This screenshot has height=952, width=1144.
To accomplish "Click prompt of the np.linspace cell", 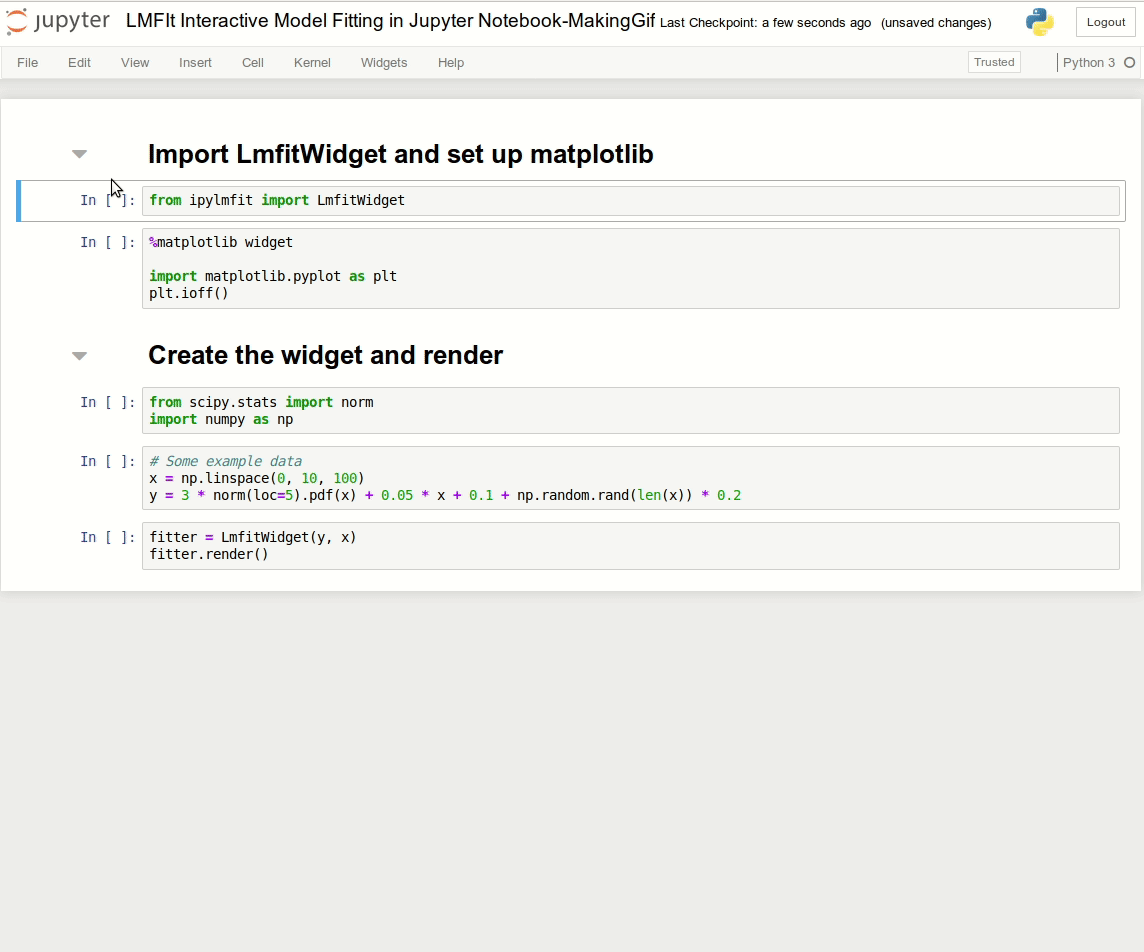I will 107,461.
